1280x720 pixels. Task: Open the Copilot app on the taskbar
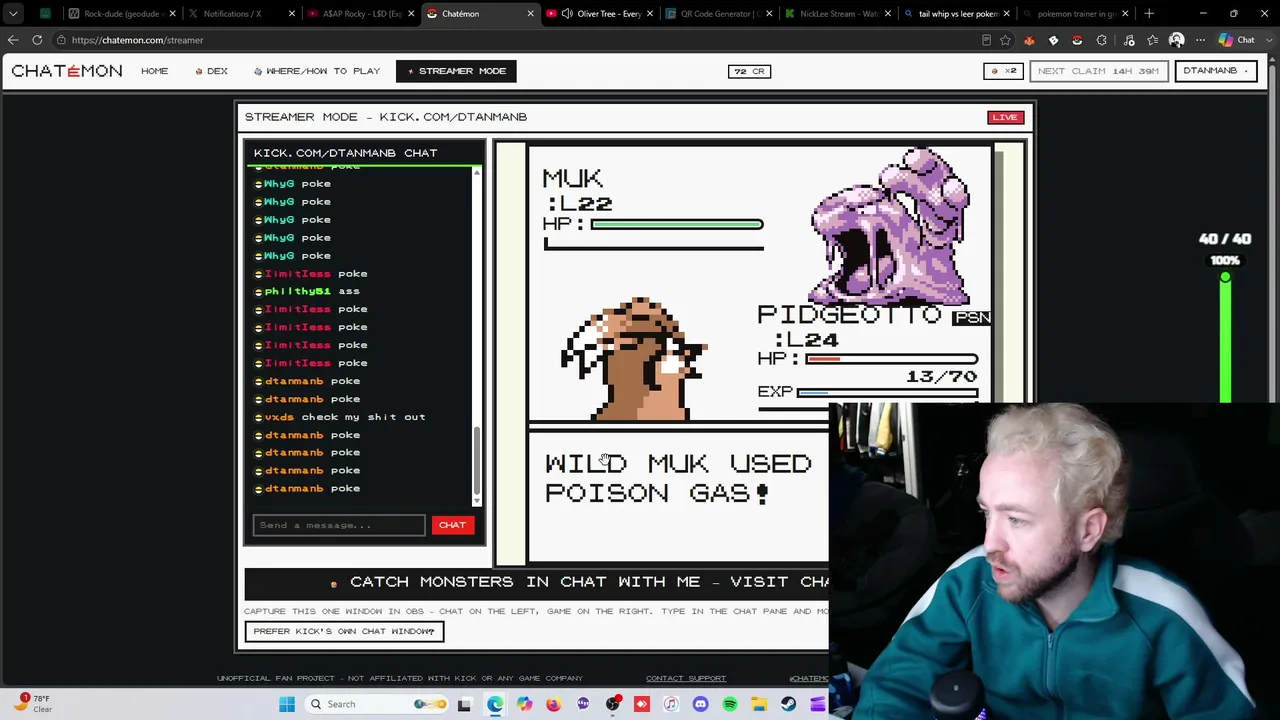tap(524, 704)
